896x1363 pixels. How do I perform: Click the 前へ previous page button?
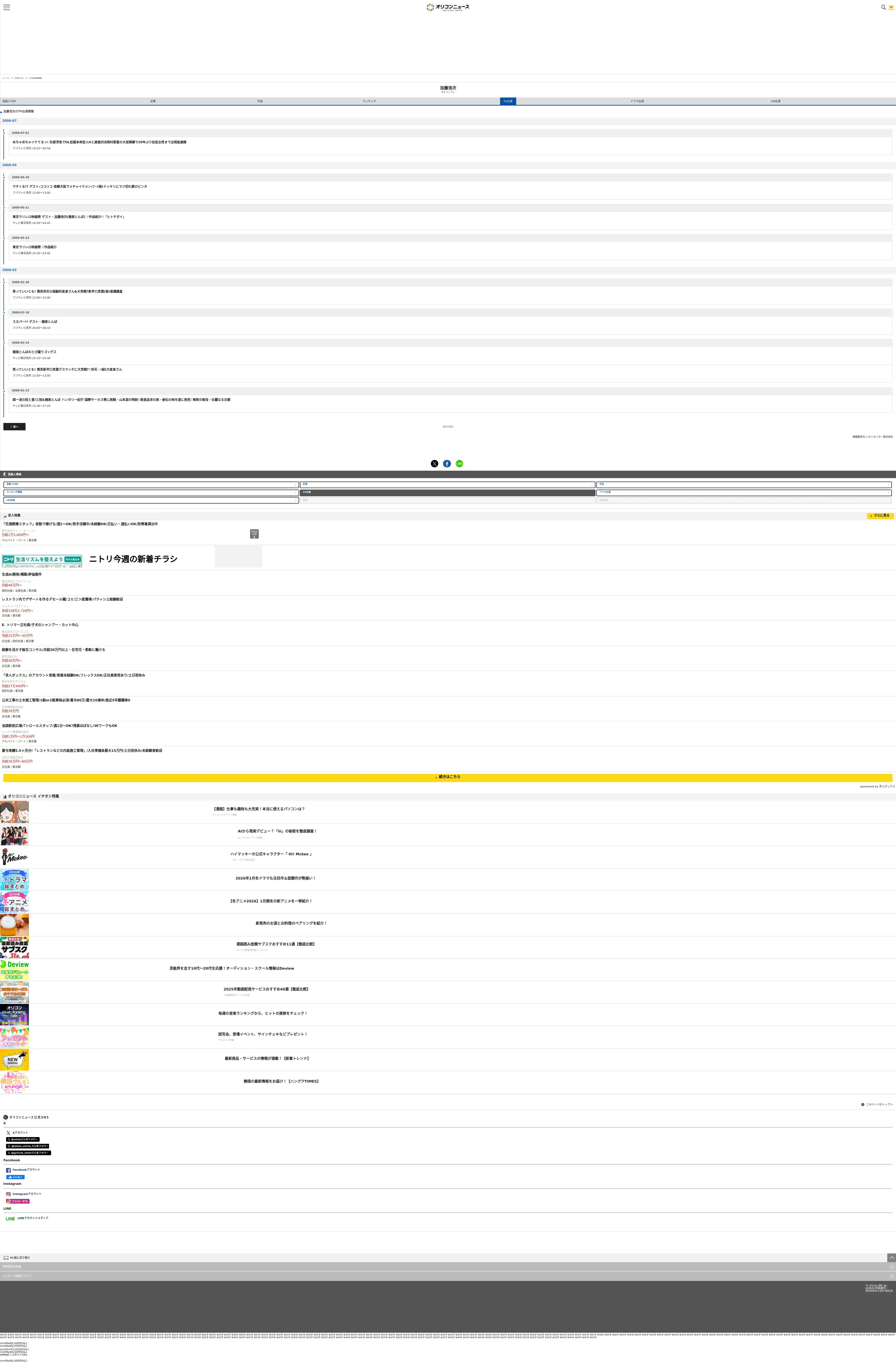point(14,427)
